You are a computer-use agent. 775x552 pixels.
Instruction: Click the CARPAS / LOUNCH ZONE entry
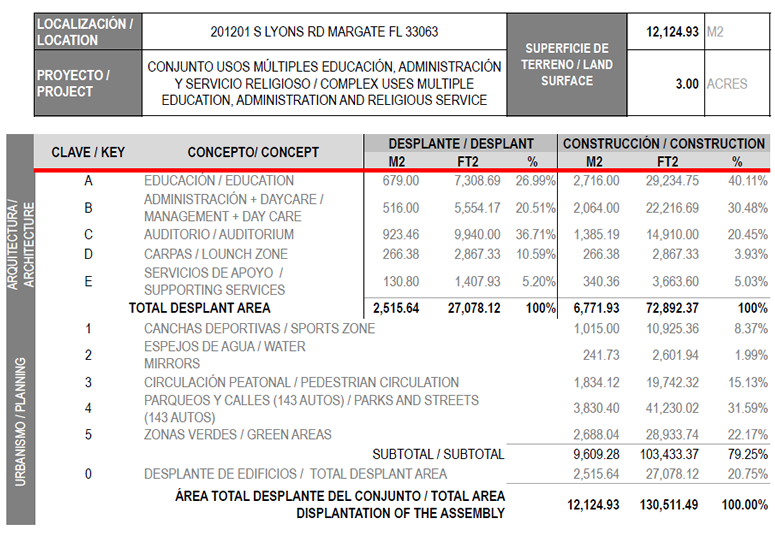(215, 254)
